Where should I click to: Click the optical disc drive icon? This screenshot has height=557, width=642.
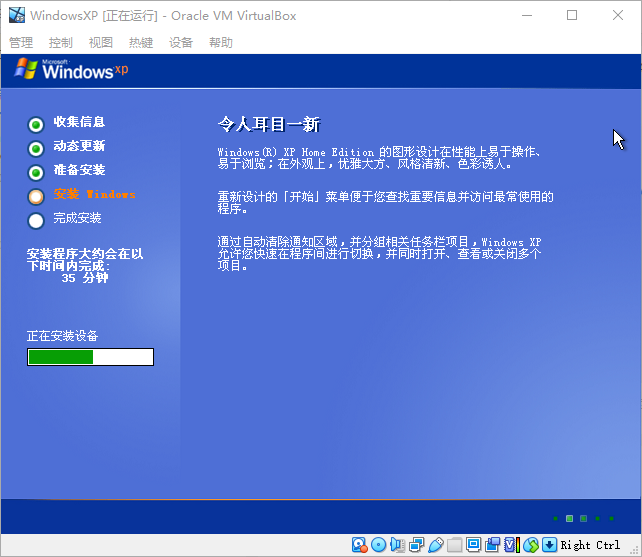coord(379,545)
